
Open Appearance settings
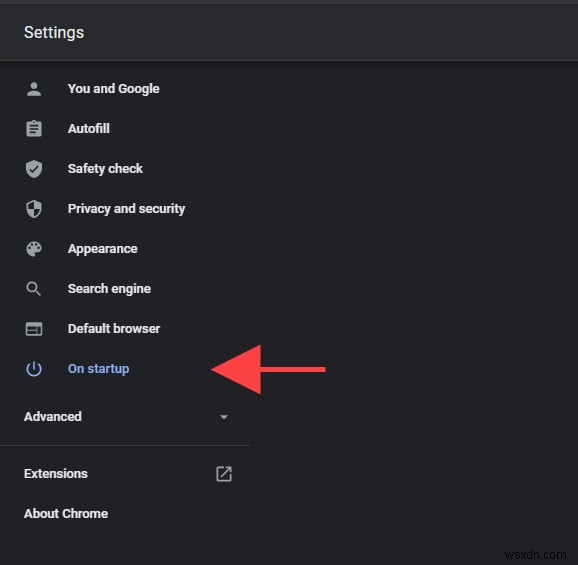tap(102, 249)
